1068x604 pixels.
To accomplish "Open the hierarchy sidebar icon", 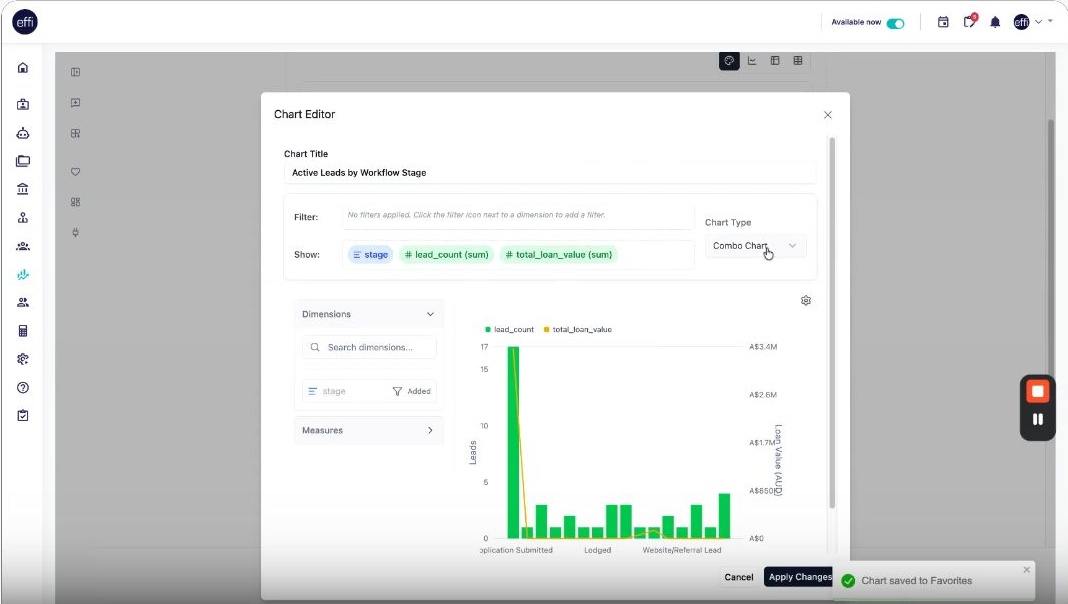I will [22, 217].
